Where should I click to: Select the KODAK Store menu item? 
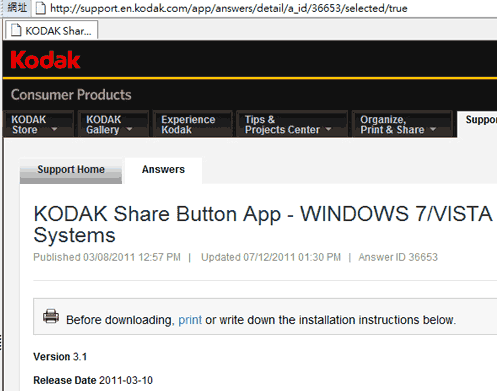click(x=39, y=124)
